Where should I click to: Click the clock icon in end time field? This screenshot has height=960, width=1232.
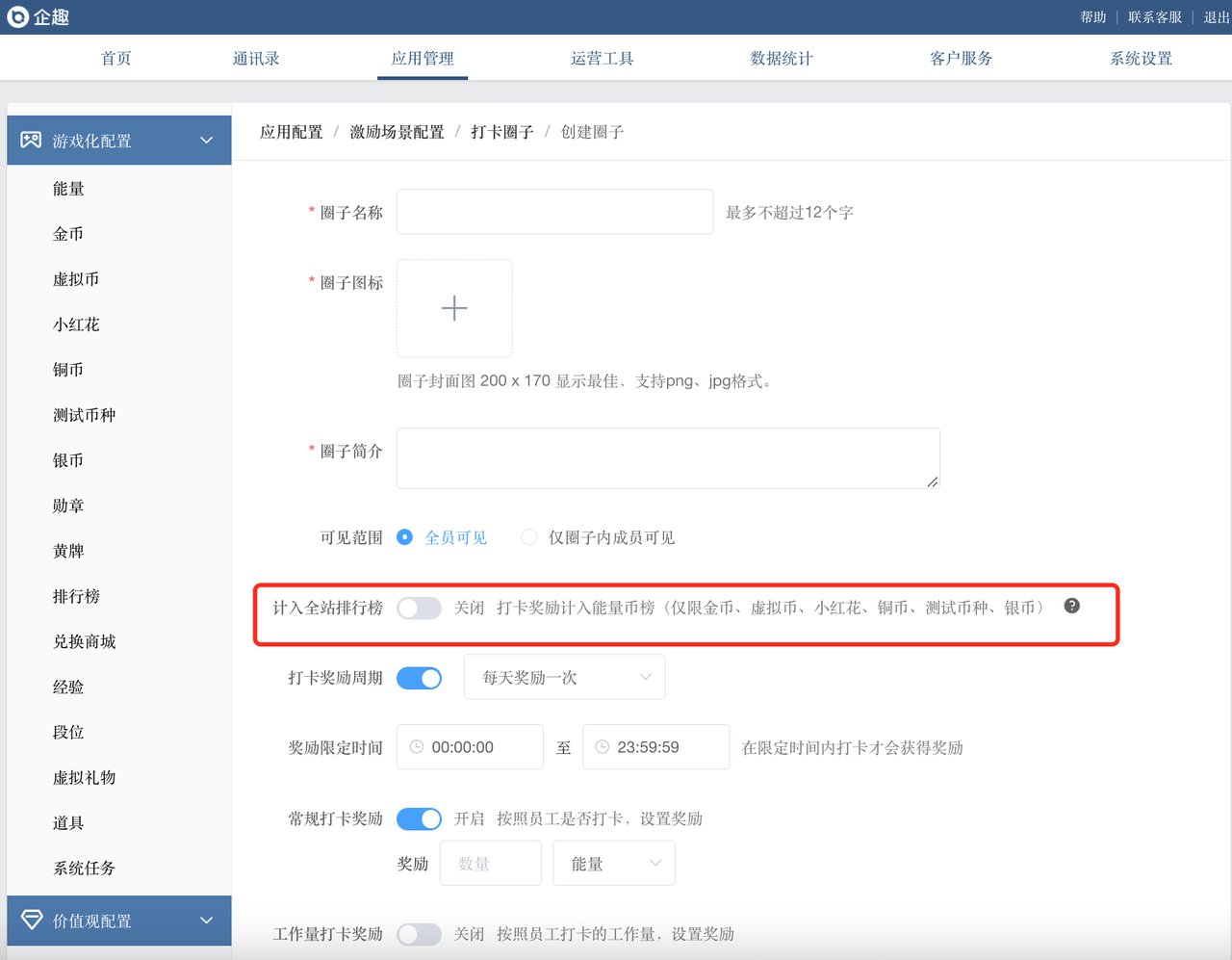tap(603, 747)
